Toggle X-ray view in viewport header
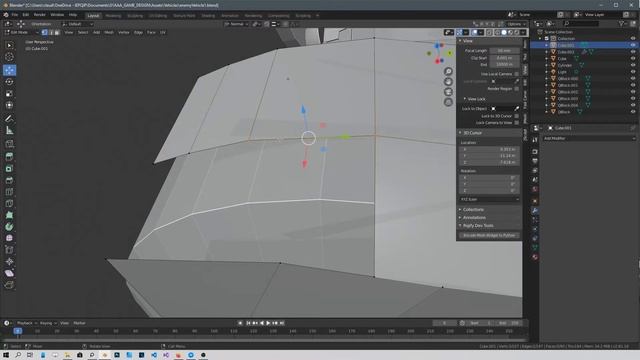 489,32
